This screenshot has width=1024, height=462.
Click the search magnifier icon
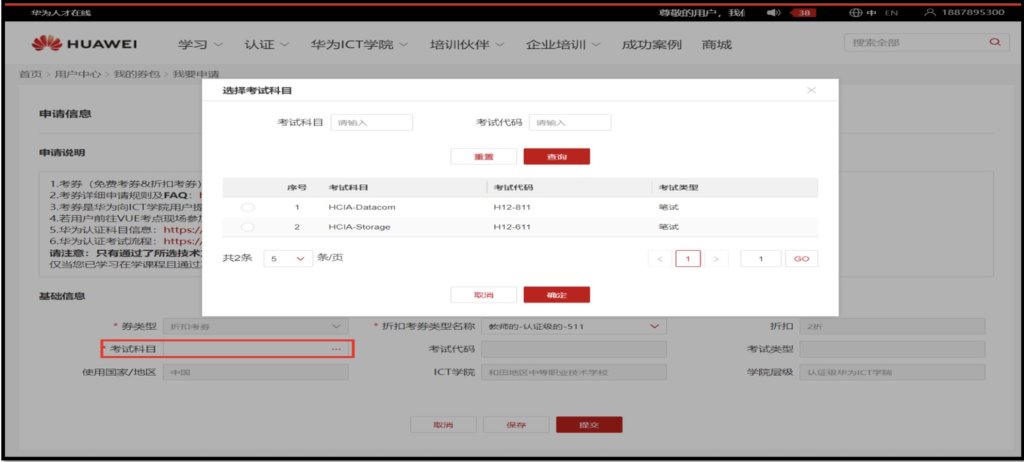pyautogui.click(x=993, y=43)
